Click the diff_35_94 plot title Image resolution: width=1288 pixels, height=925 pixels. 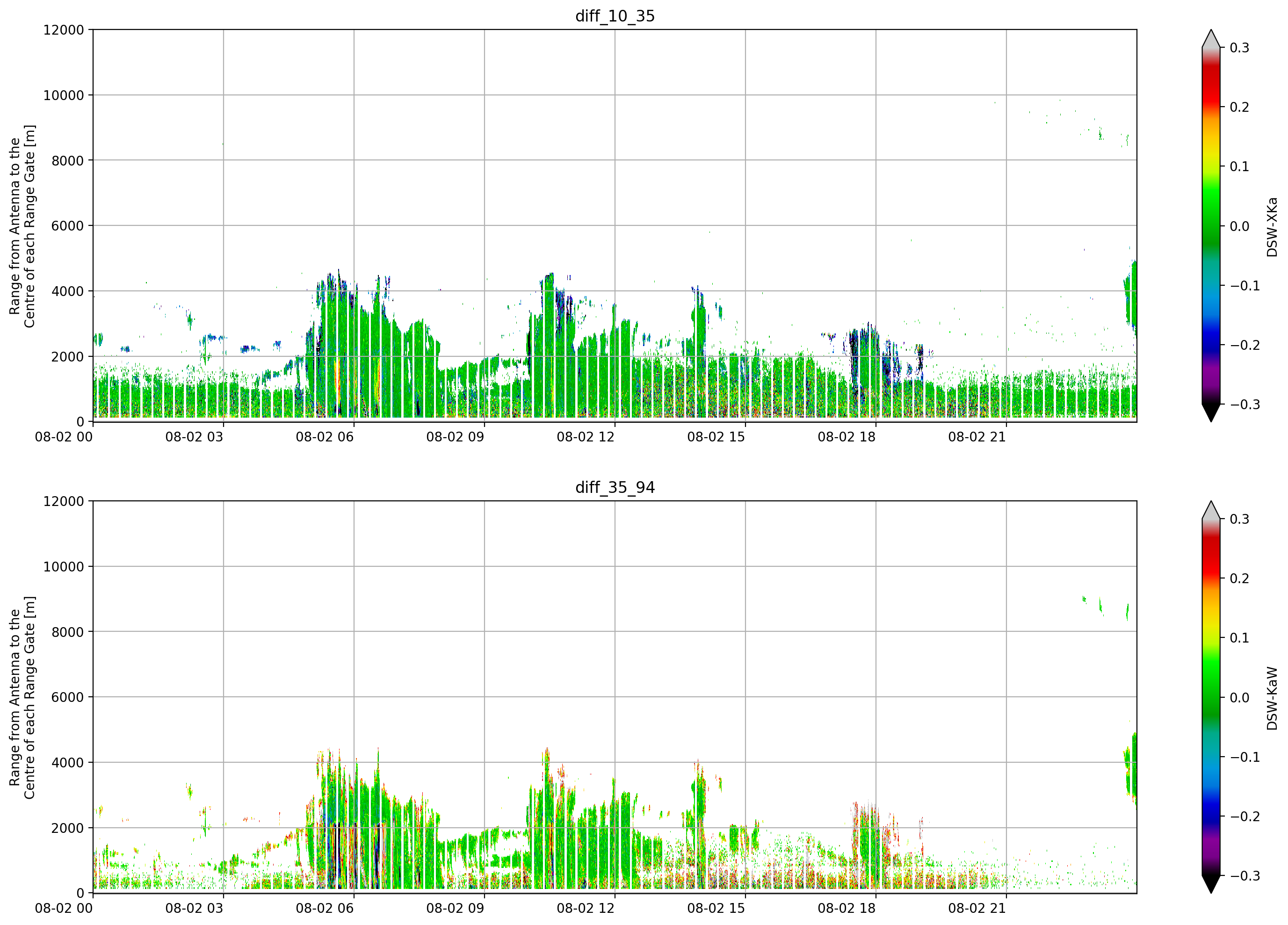pyautogui.click(x=615, y=487)
